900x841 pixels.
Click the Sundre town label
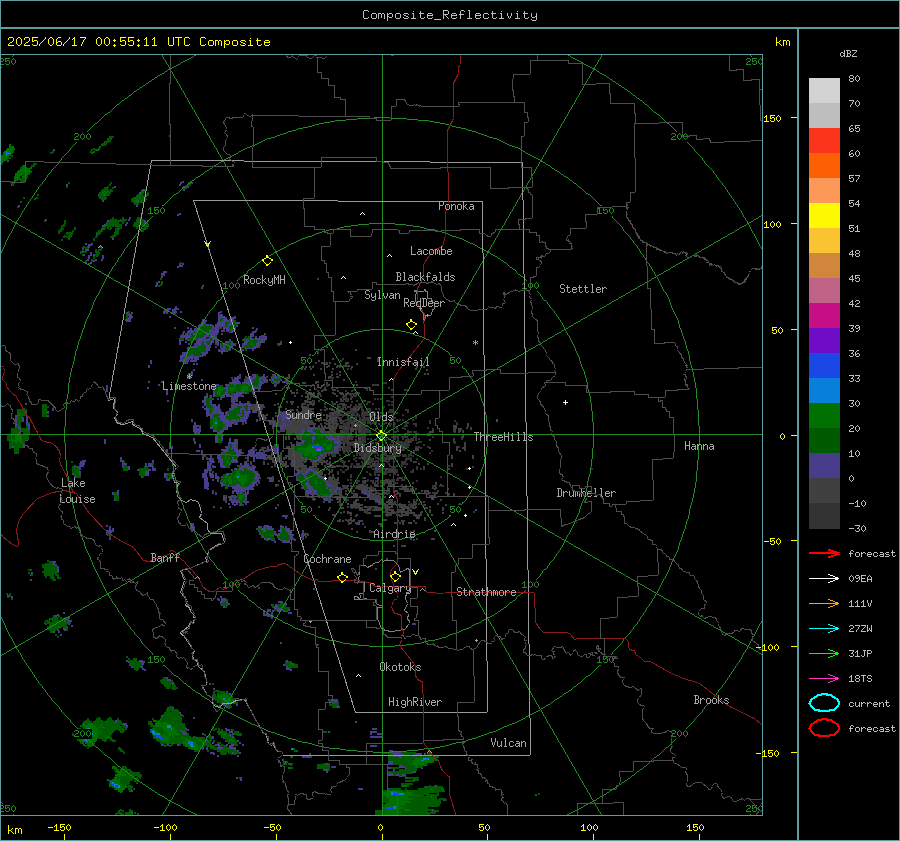coord(303,414)
